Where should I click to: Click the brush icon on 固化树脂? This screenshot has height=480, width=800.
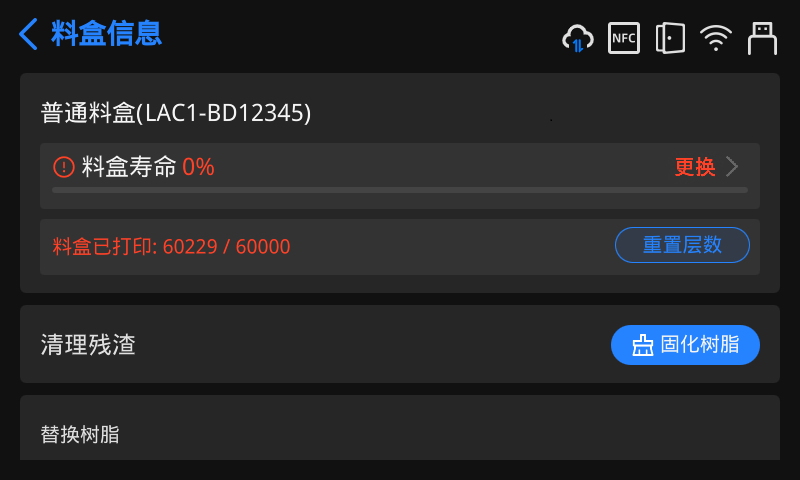click(643, 345)
